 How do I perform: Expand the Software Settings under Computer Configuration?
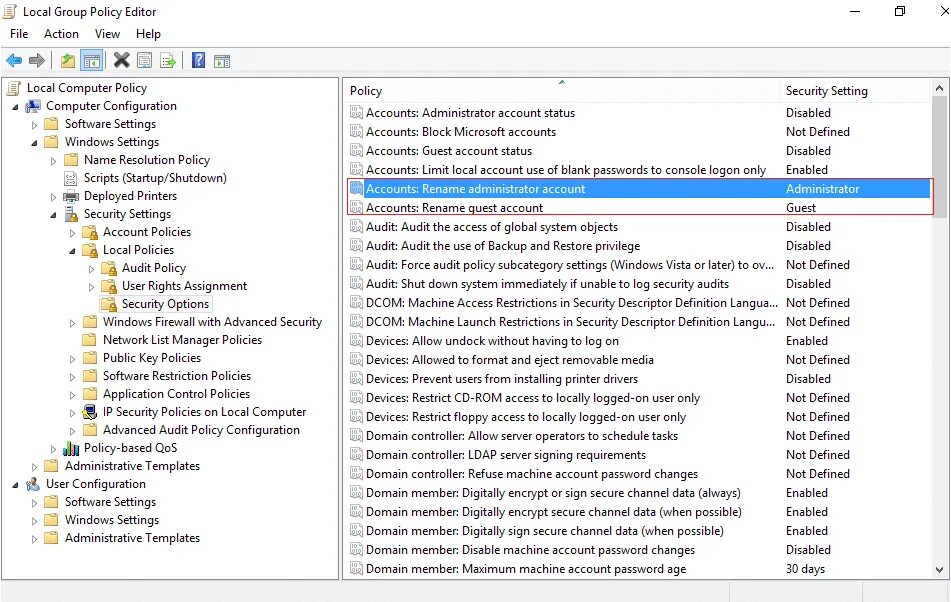tap(35, 125)
